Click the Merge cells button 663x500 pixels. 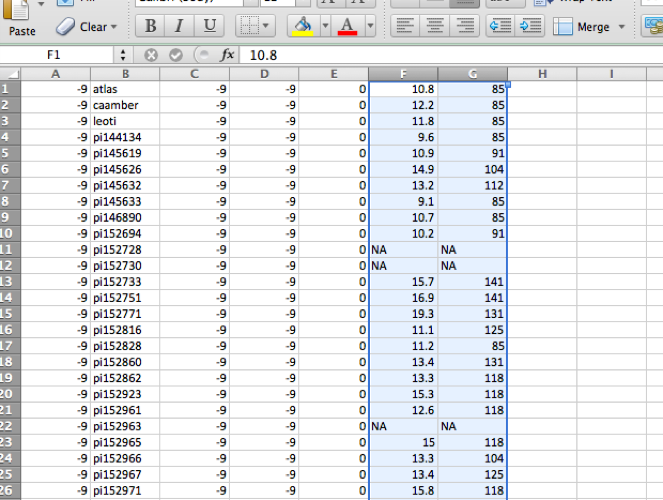click(581, 27)
